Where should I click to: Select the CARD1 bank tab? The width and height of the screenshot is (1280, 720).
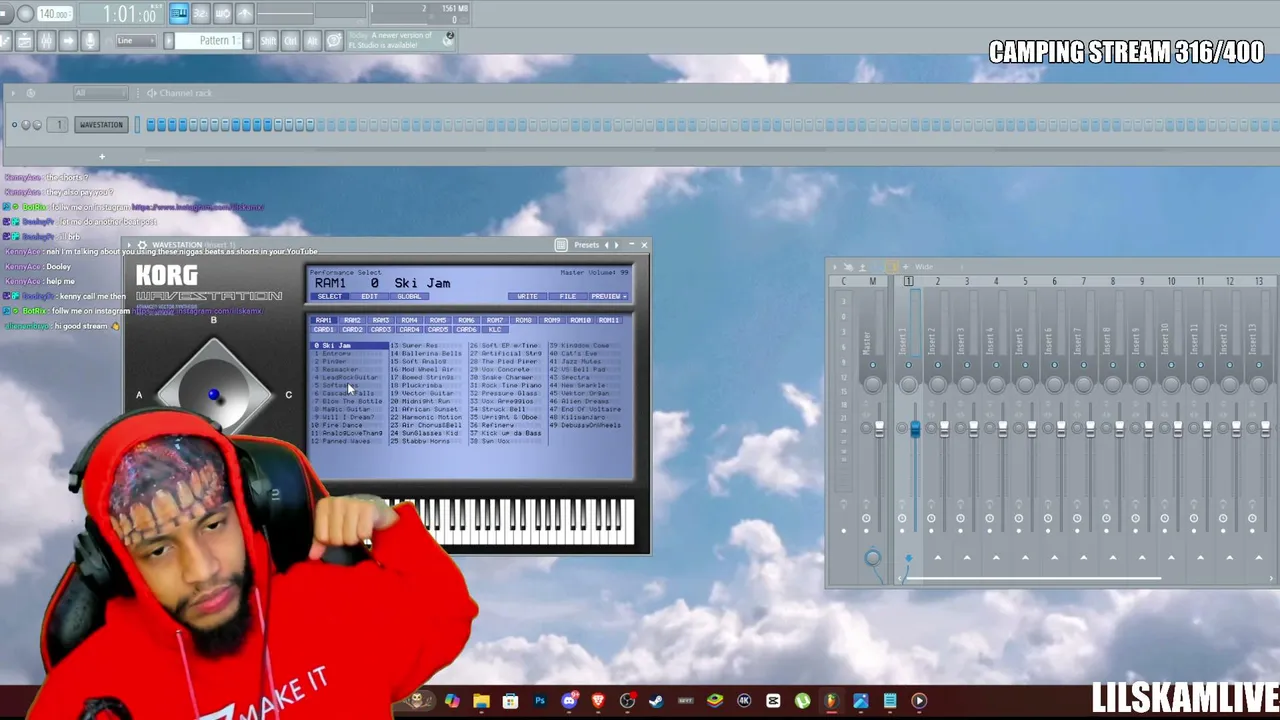click(323, 330)
